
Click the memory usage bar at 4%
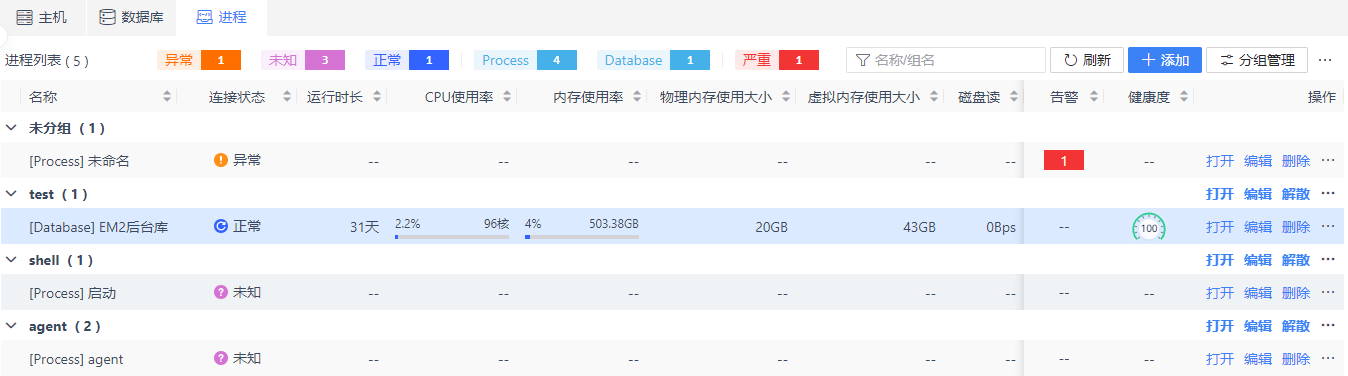[x=582, y=237]
